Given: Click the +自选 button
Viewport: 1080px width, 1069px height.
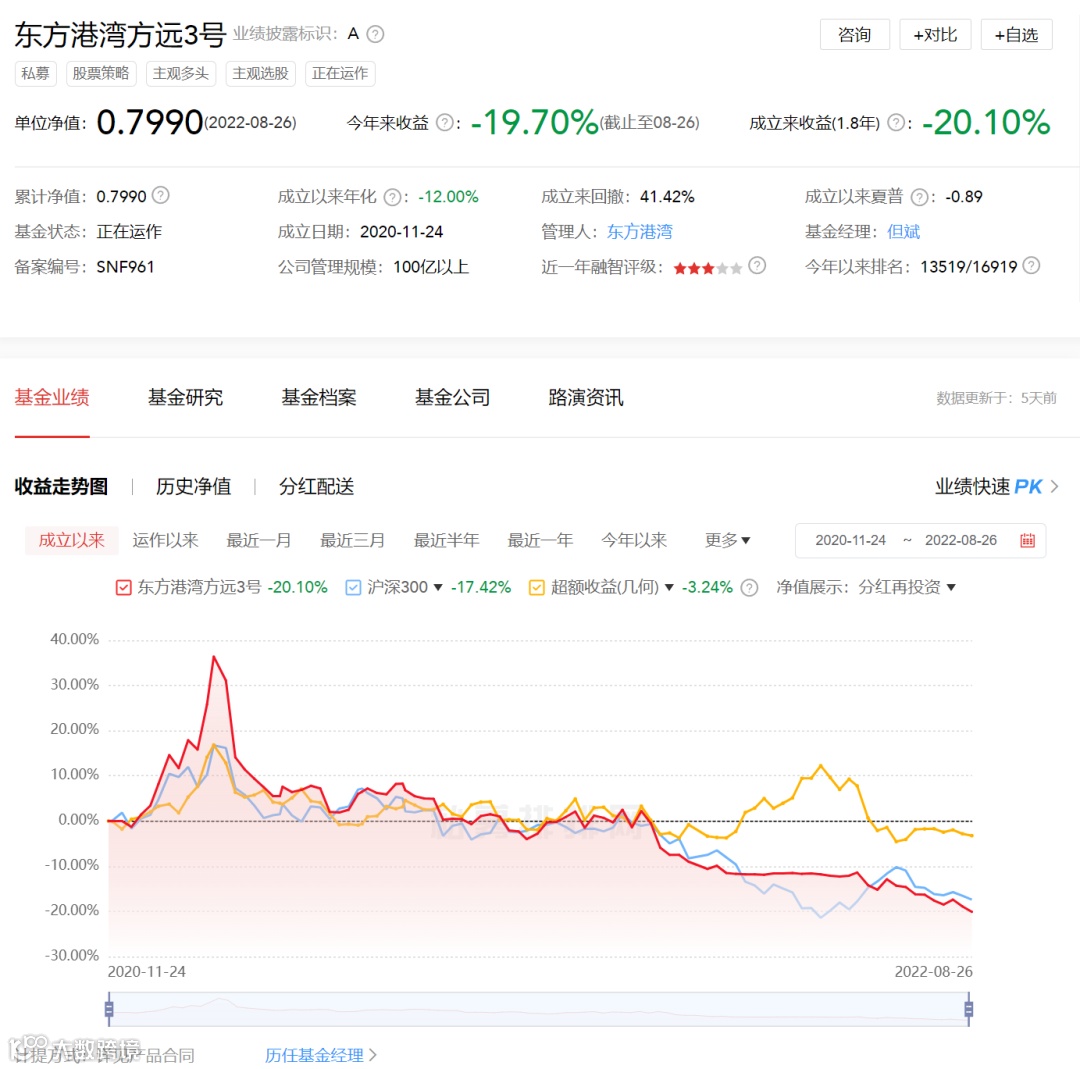Looking at the screenshot, I should (x=1017, y=34).
